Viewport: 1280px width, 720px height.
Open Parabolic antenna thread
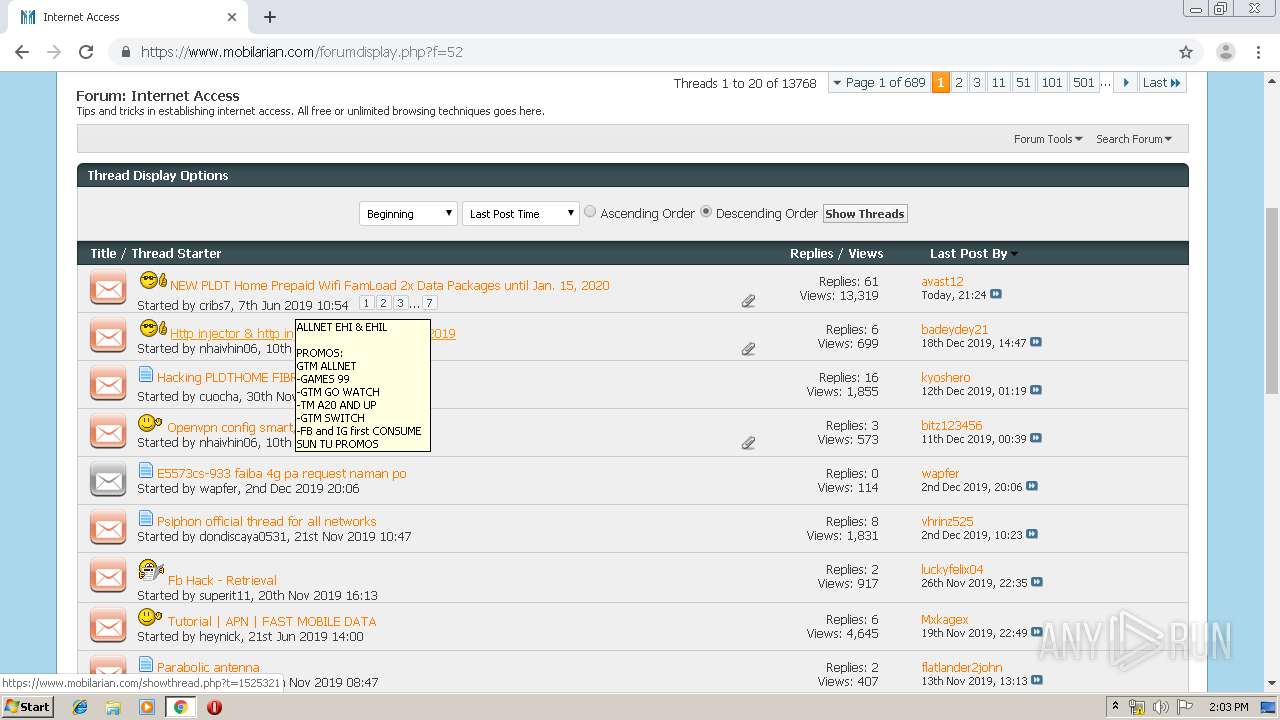pos(208,667)
